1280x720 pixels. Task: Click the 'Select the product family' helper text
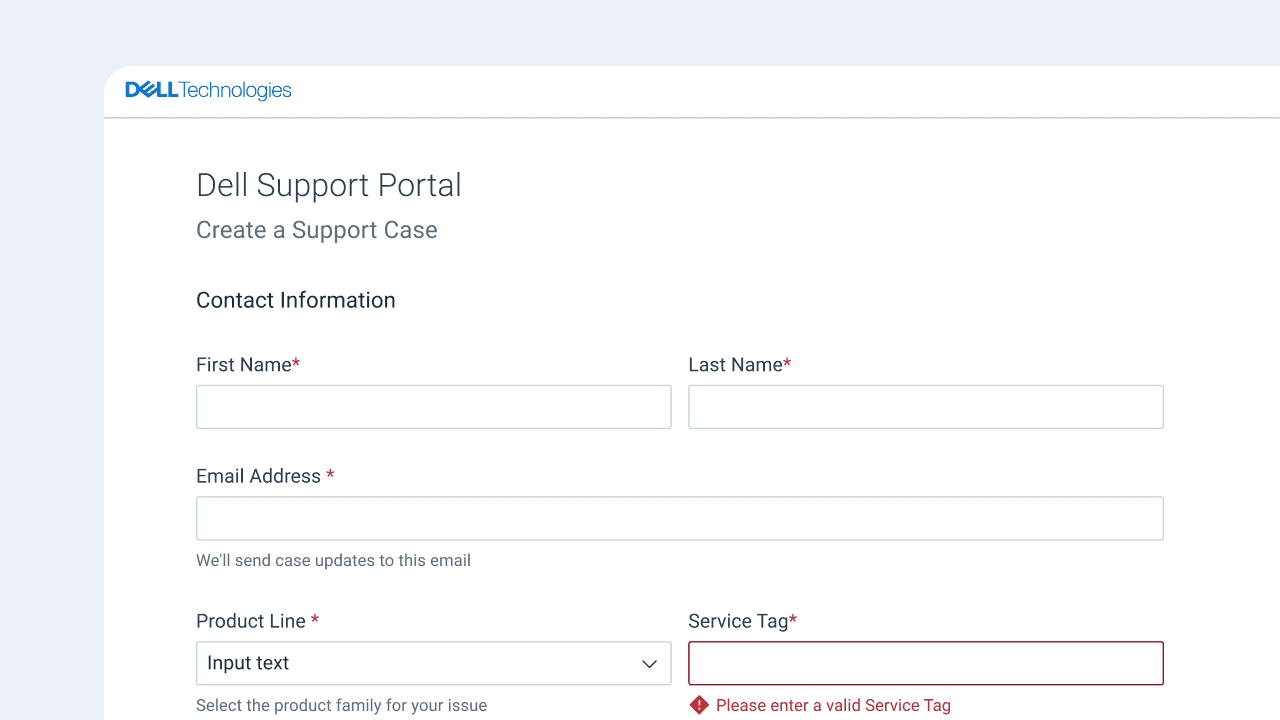click(341, 705)
